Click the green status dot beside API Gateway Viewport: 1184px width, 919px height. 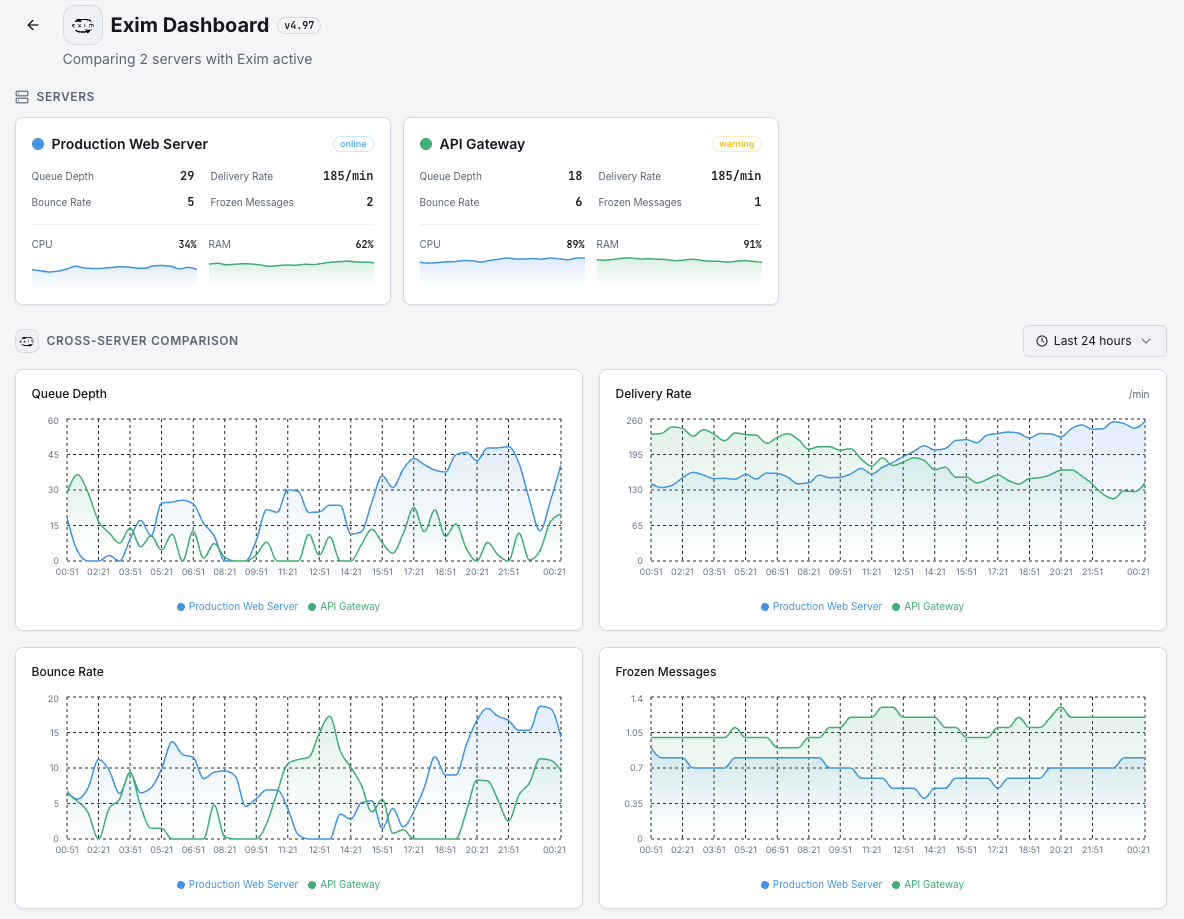pos(425,144)
